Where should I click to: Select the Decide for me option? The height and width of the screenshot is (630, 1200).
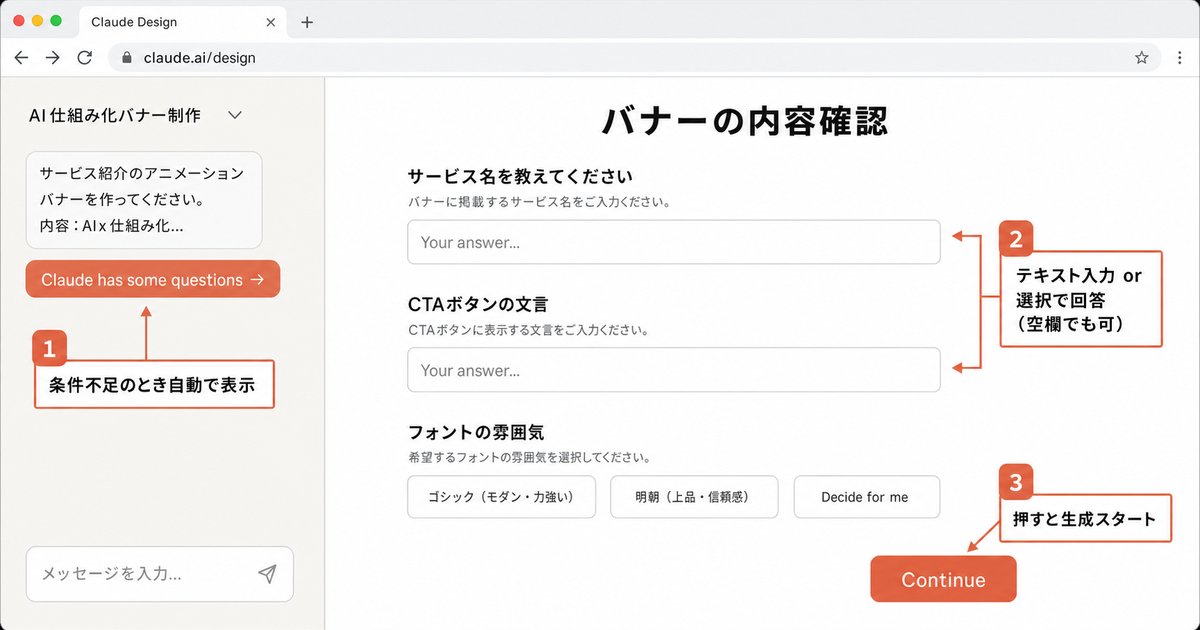coord(867,497)
